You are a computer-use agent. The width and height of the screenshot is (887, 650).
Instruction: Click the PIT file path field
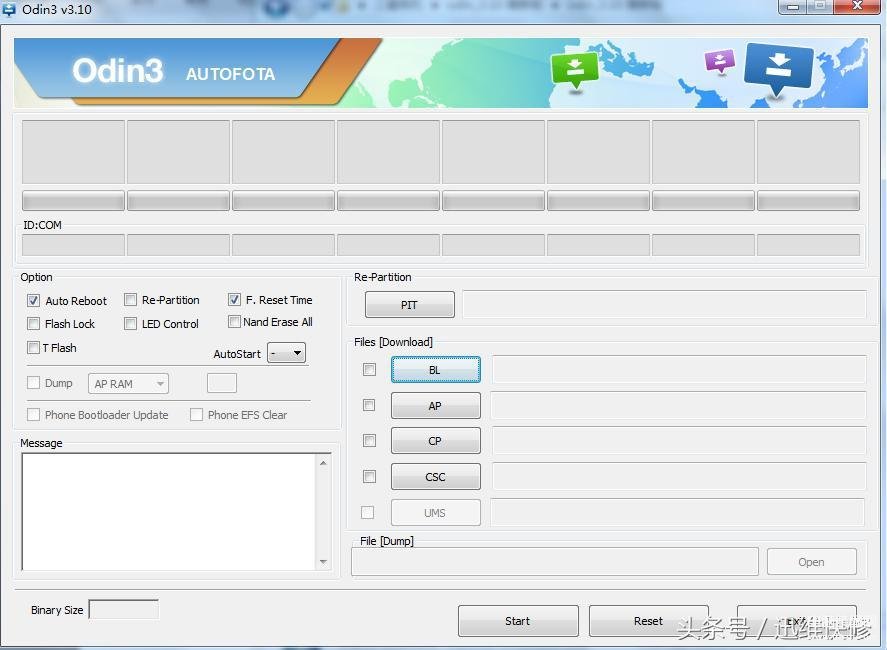click(x=664, y=304)
